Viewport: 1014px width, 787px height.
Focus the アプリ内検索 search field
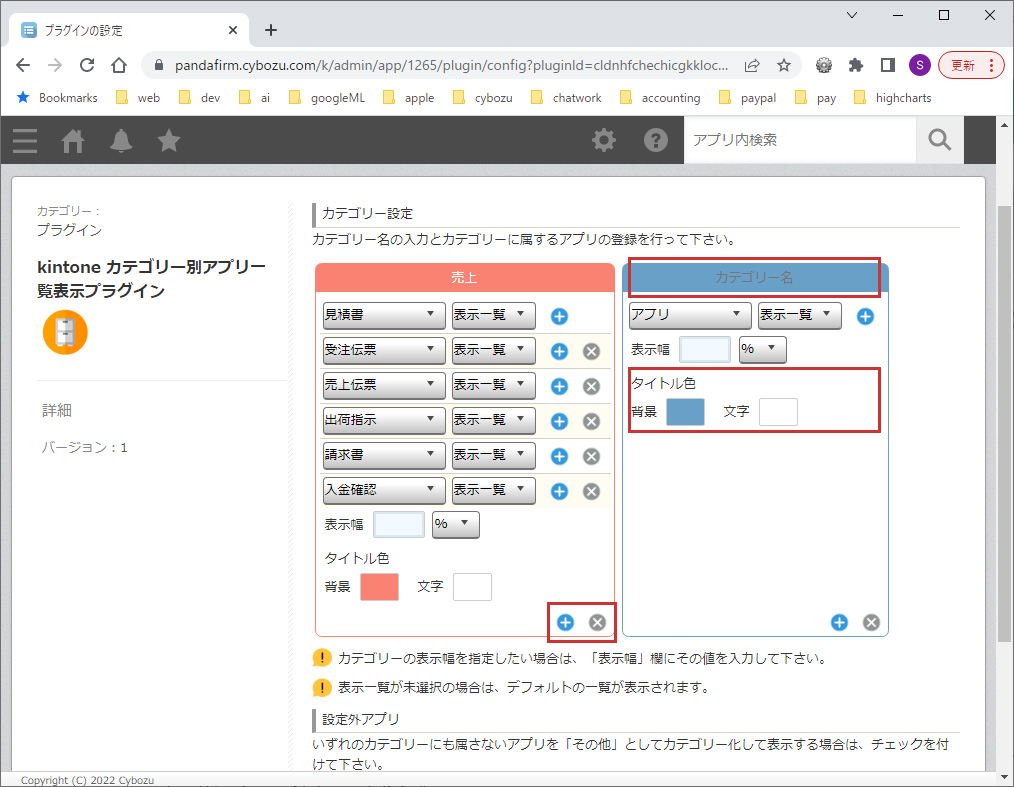pyautogui.click(x=800, y=140)
